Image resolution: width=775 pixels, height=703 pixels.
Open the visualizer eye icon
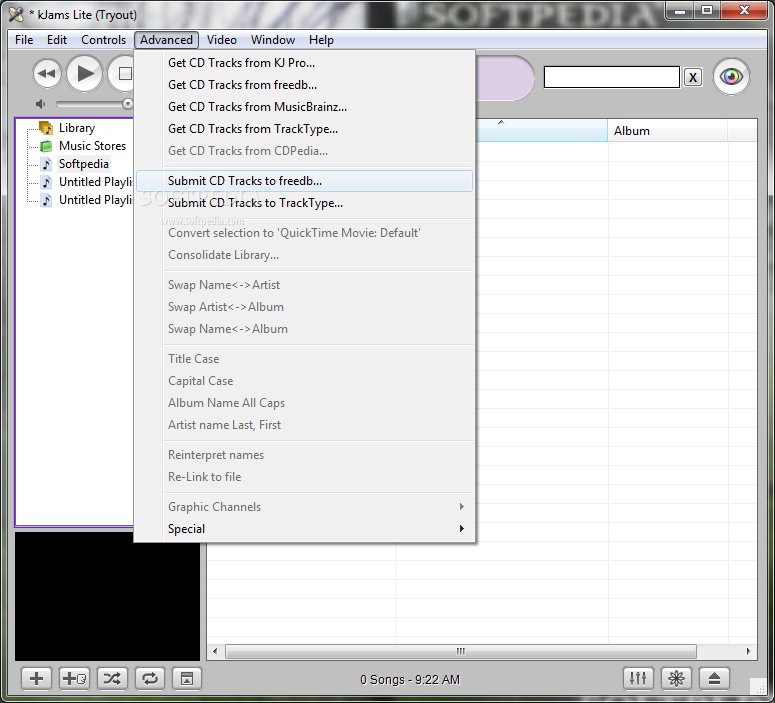click(x=731, y=77)
